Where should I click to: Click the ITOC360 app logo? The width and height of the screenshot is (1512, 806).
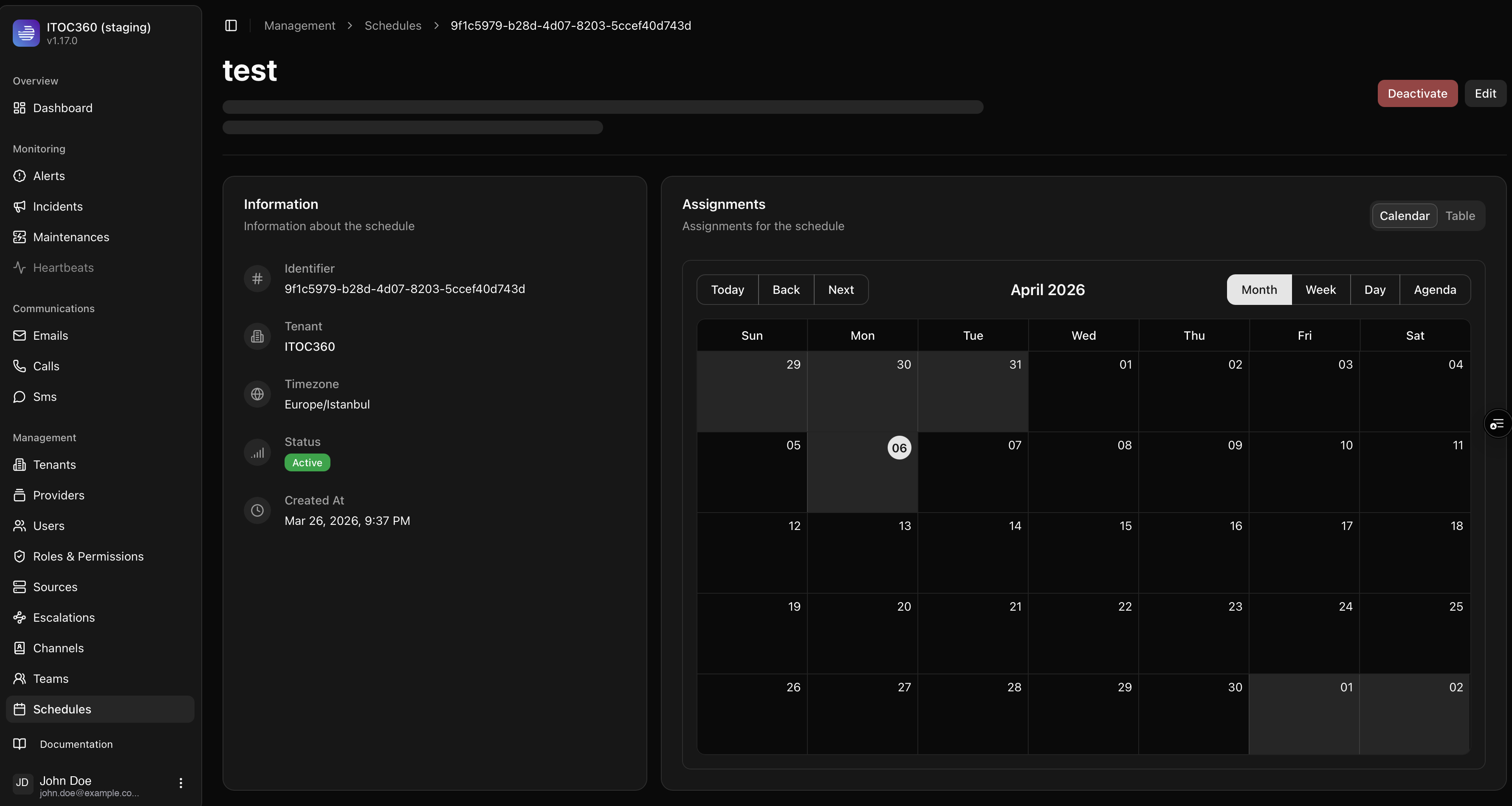click(x=26, y=33)
